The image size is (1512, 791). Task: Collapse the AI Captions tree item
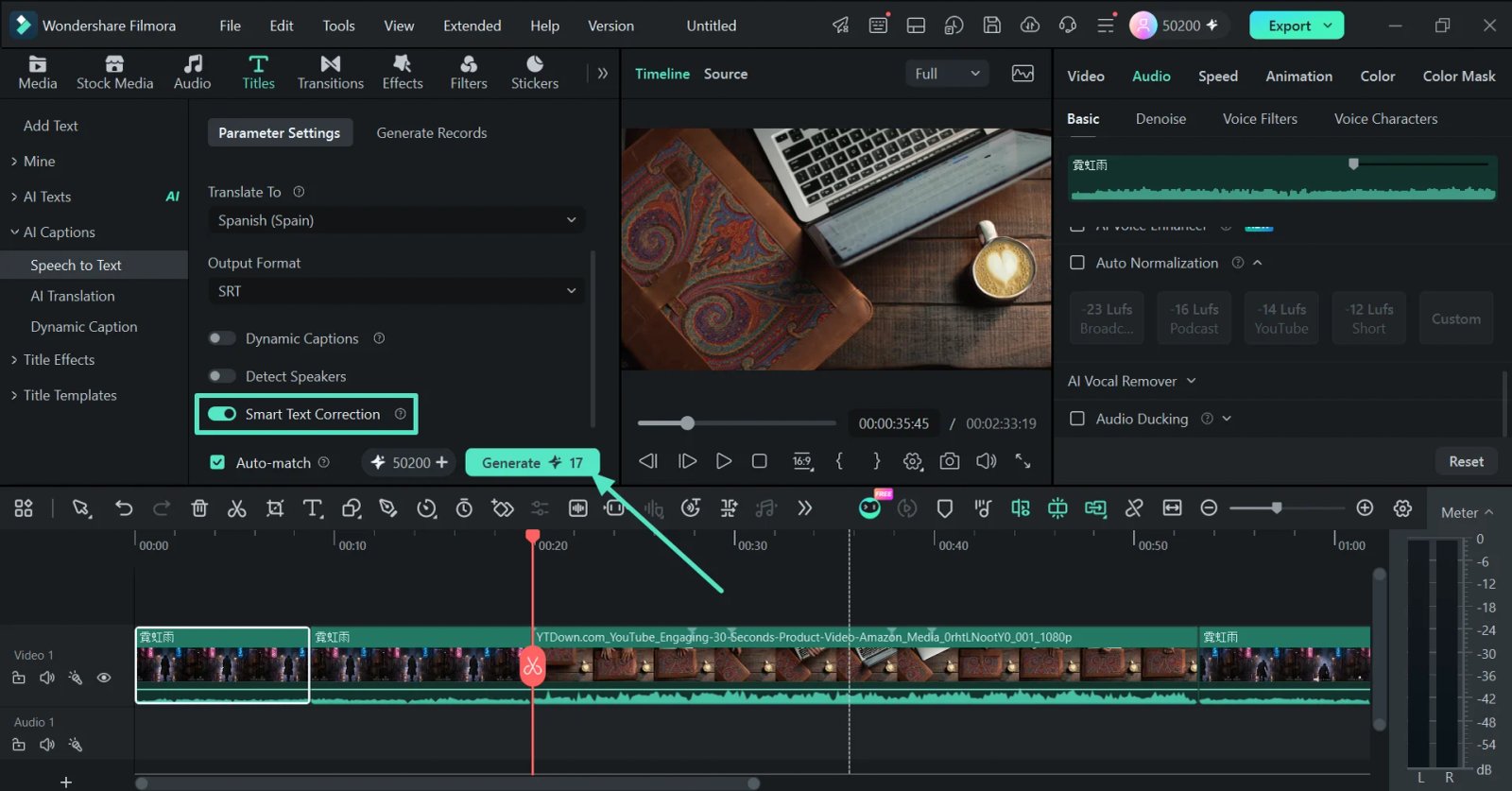53,232
